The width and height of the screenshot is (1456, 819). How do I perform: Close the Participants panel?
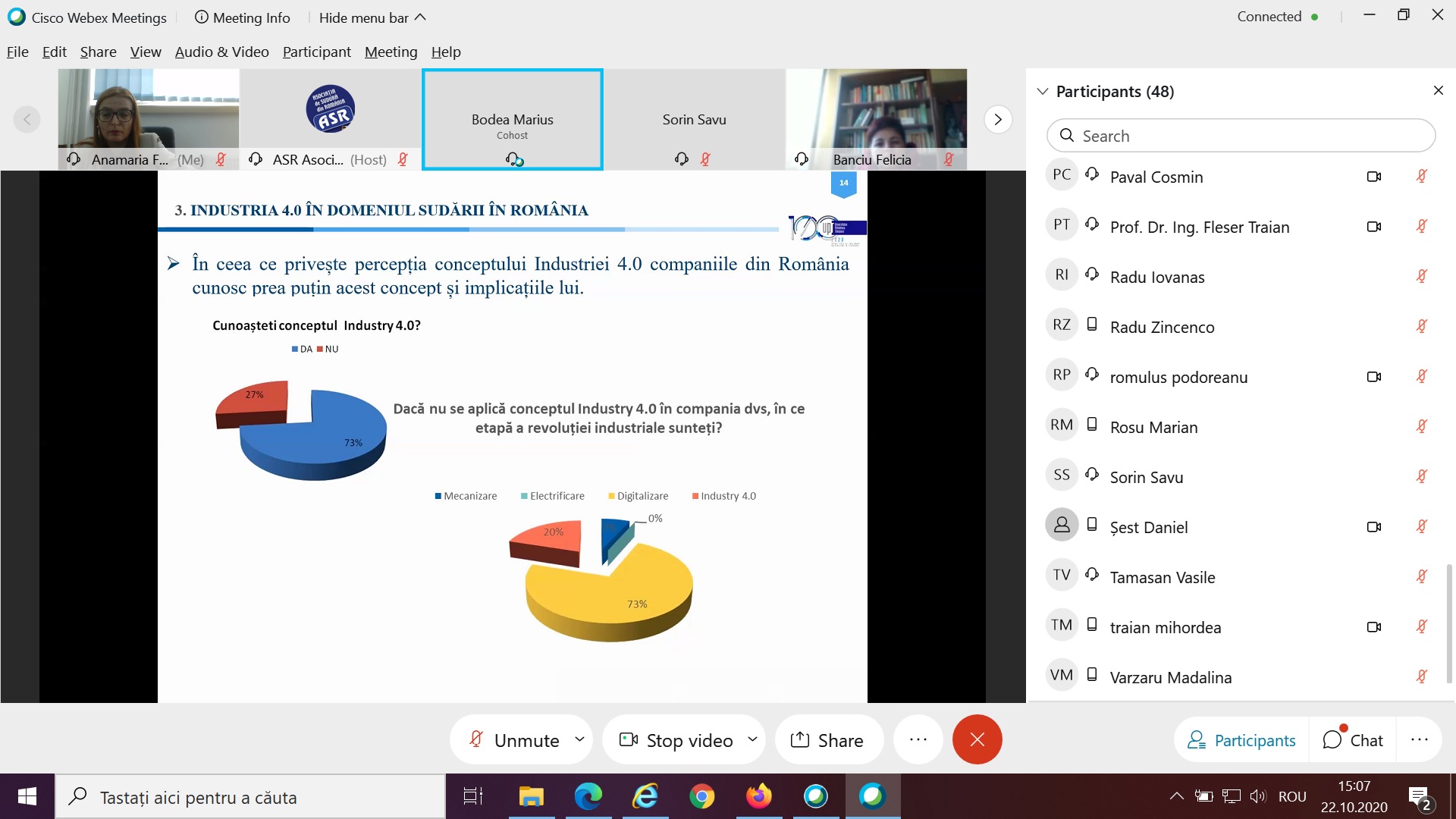(x=1438, y=91)
